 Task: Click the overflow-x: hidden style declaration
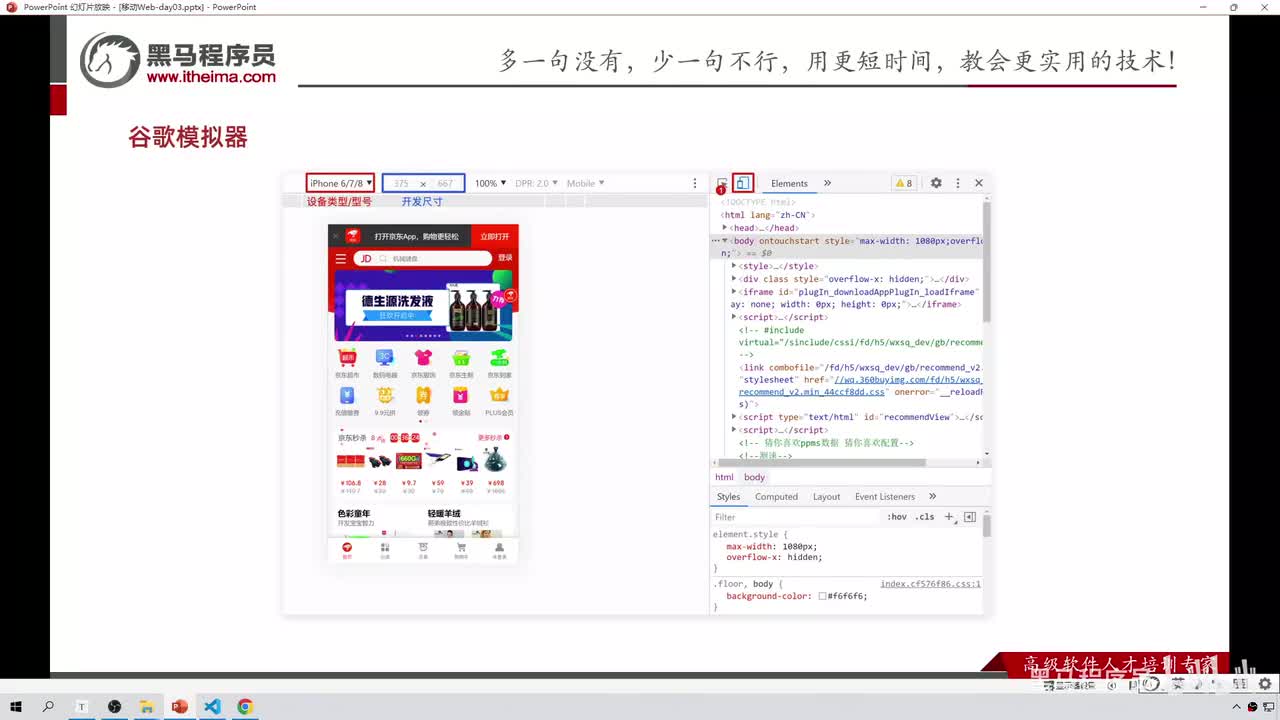coord(774,557)
